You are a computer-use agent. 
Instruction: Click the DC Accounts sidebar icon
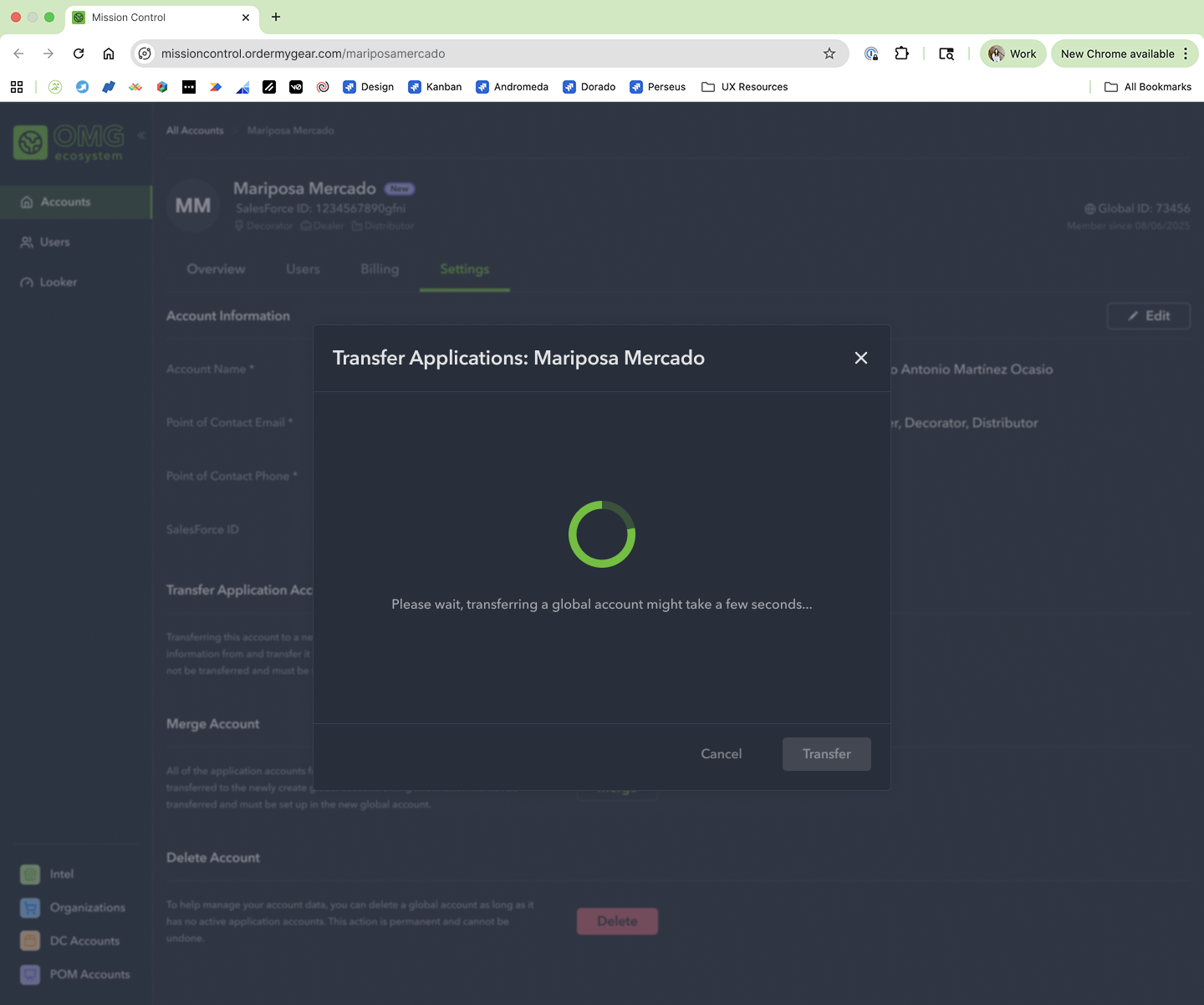click(x=29, y=941)
